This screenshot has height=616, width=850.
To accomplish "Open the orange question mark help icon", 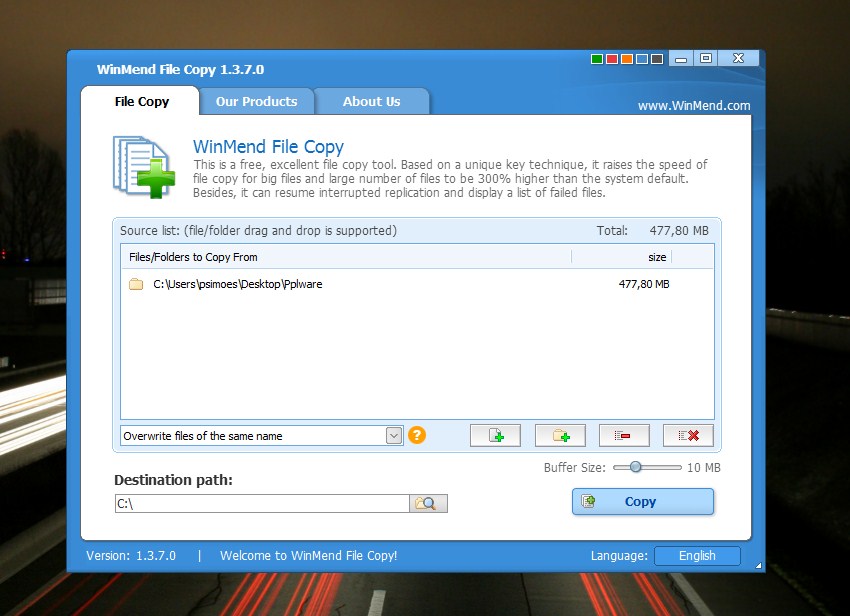I will pyautogui.click(x=416, y=435).
